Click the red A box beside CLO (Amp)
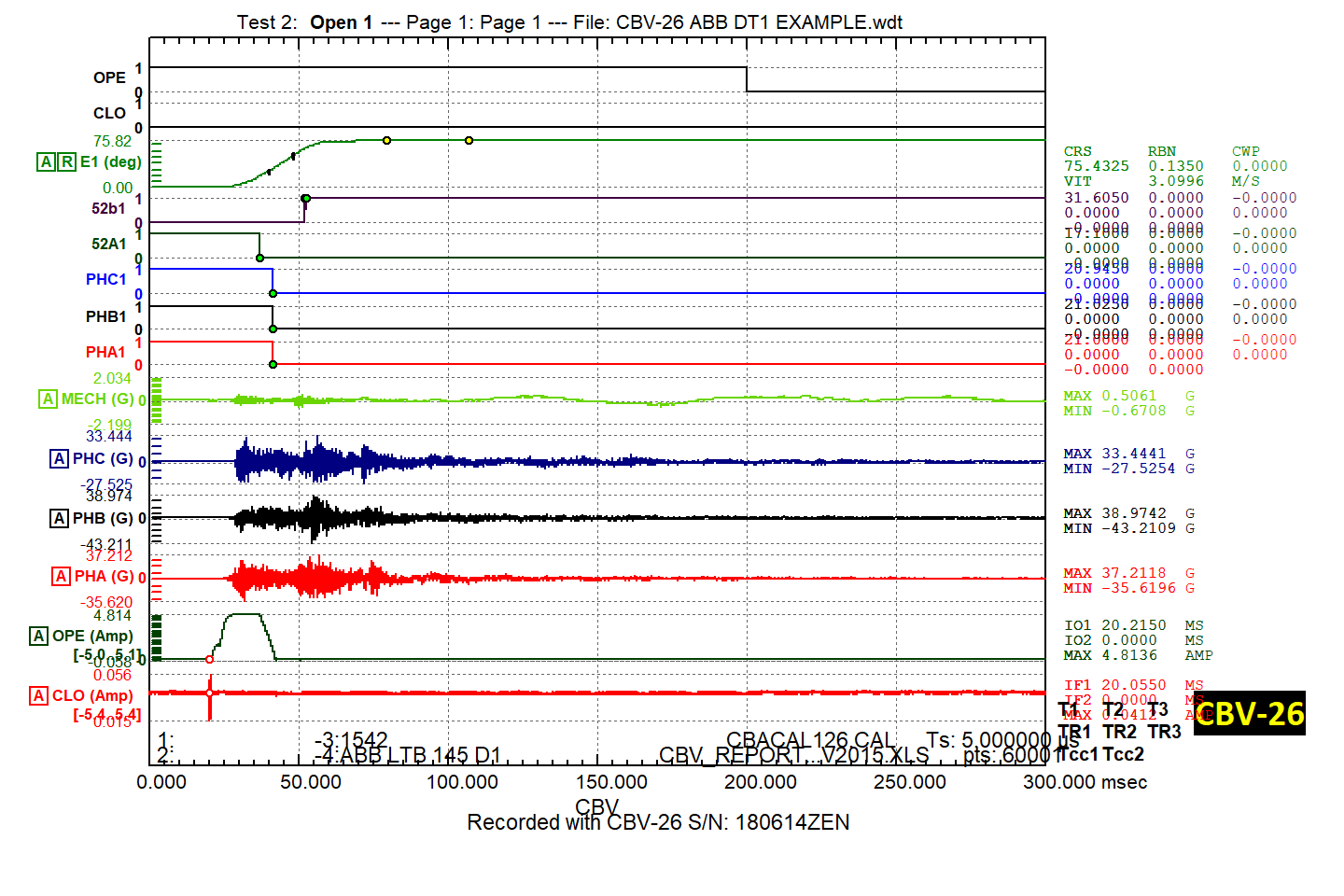 tap(39, 696)
